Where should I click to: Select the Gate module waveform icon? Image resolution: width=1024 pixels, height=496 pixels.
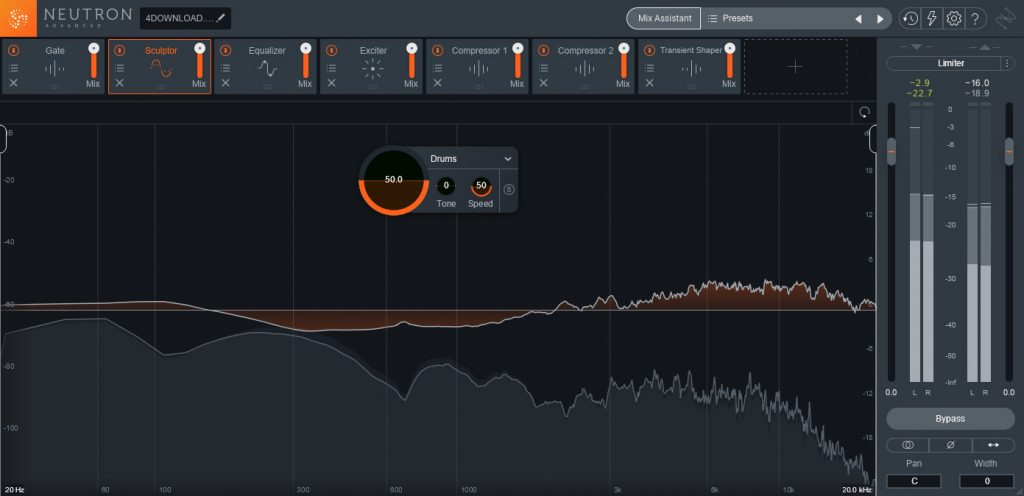(55, 68)
